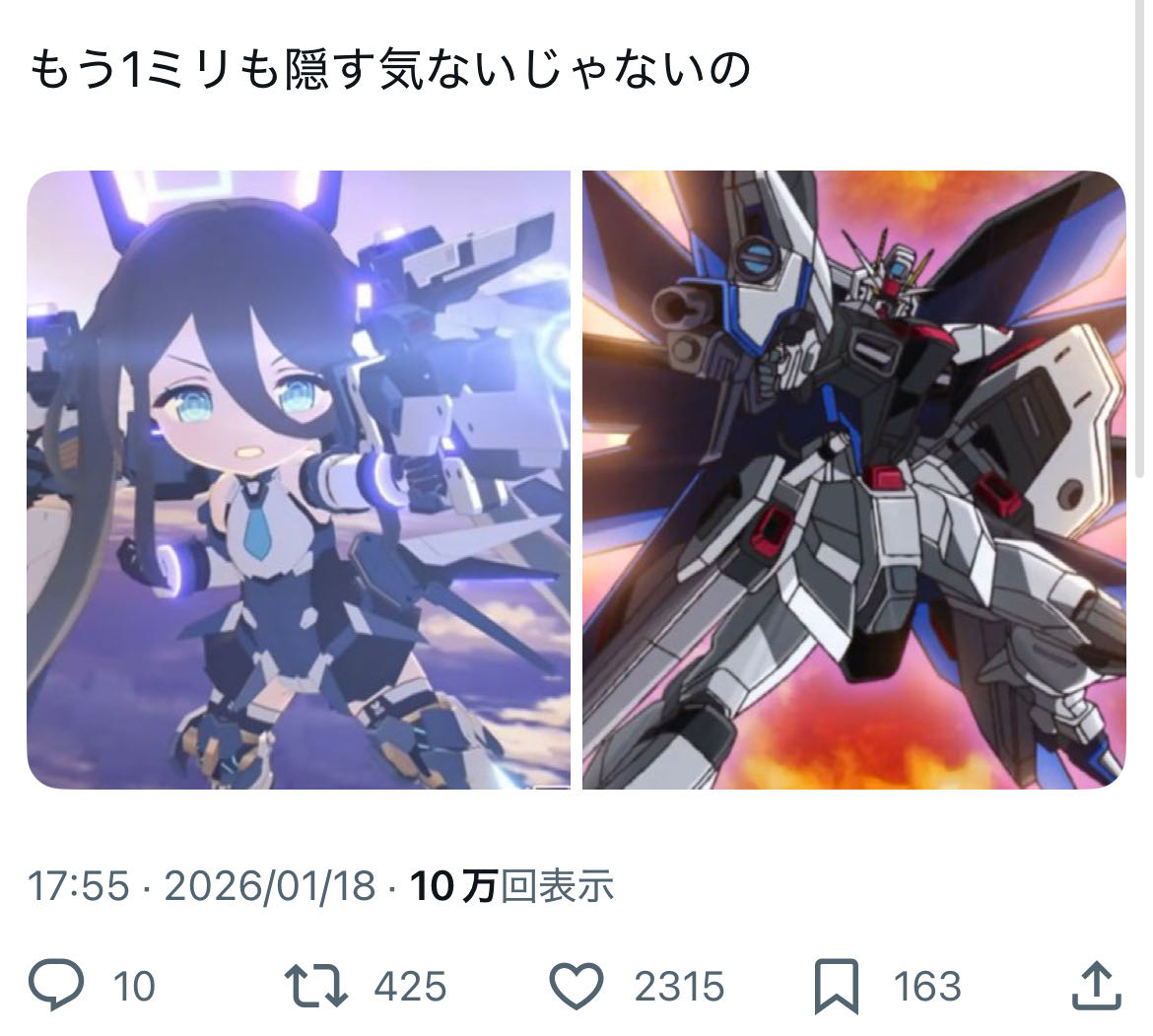Click the reply speech bubble icon
The height and width of the screenshot is (1036, 1153).
click(56, 984)
